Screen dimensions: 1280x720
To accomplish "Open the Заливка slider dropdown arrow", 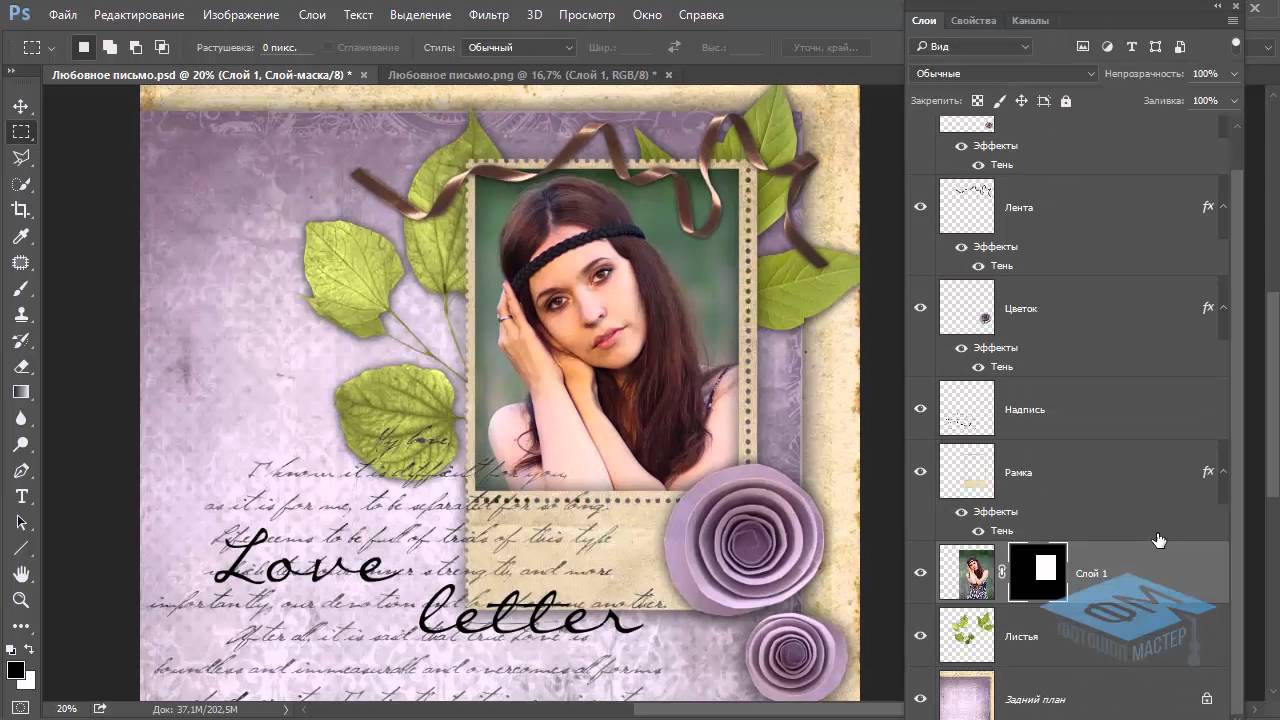I will 1234,101.
